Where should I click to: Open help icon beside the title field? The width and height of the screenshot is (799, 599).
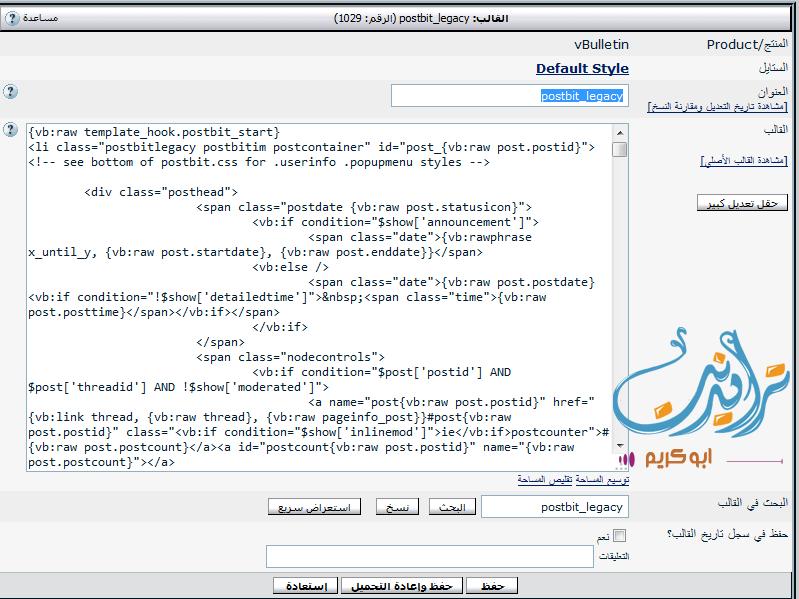pos(10,92)
